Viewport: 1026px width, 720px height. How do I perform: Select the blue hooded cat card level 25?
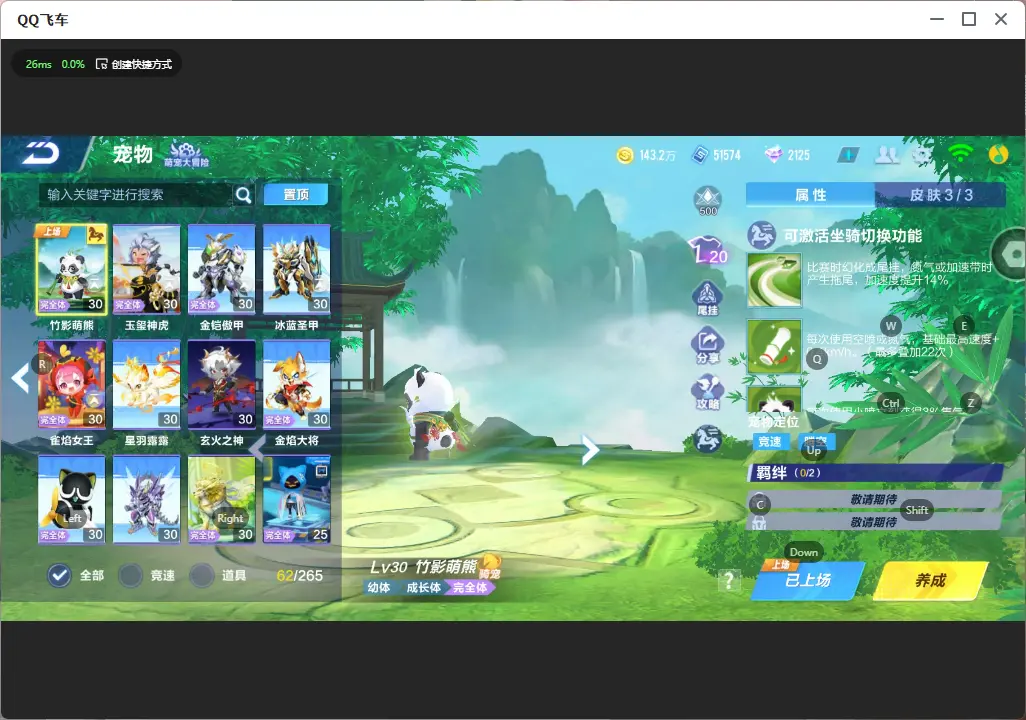pyautogui.click(x=296, y=500)
